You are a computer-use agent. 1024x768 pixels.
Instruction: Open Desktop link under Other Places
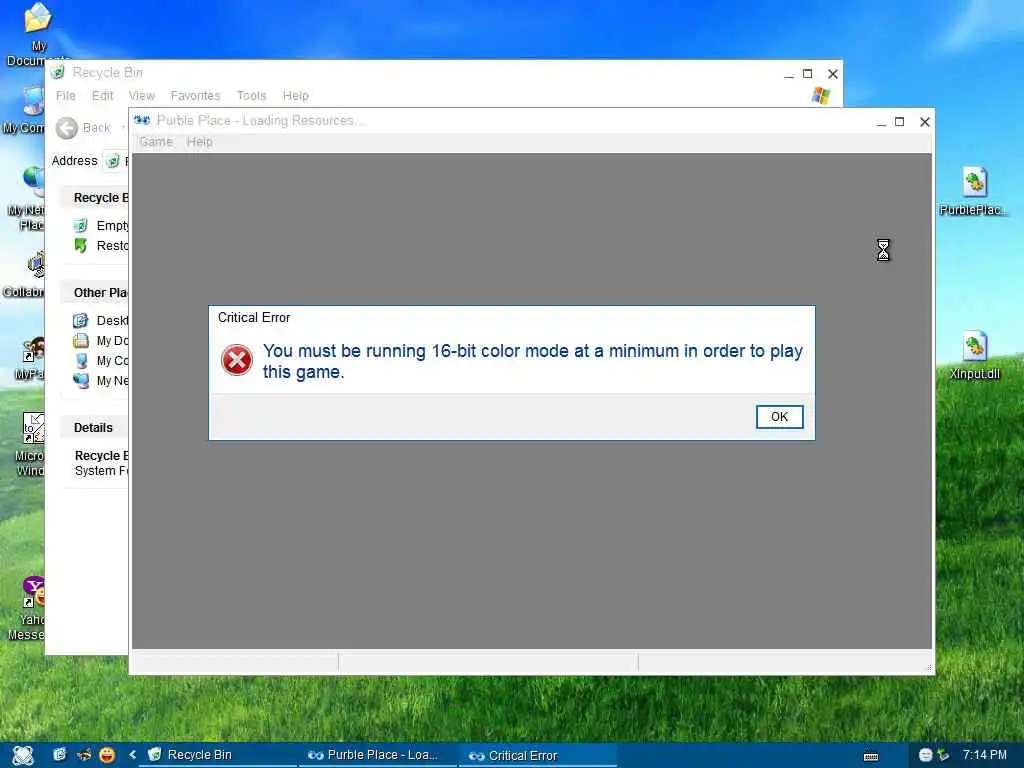click(112, 320)
